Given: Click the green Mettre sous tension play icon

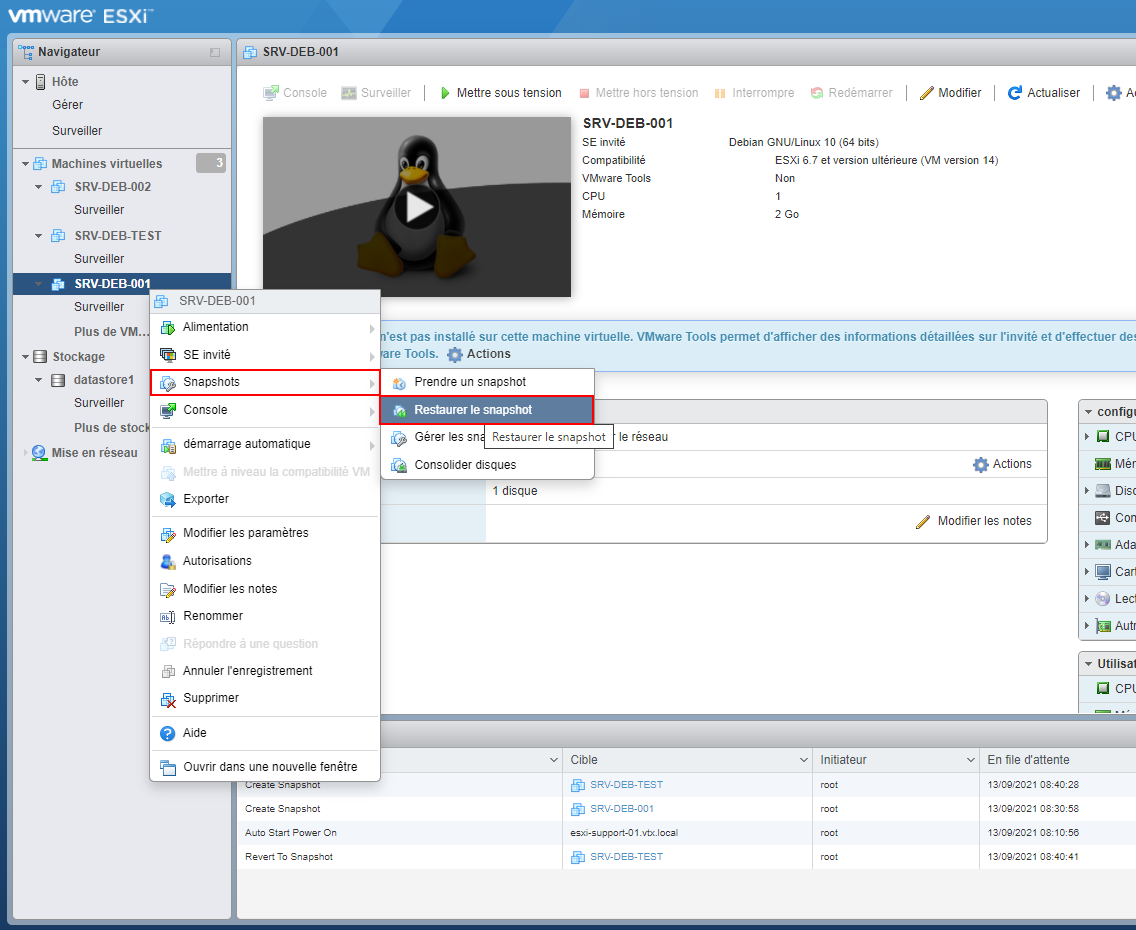Looking at the screenshot, I should pos(445,93).
